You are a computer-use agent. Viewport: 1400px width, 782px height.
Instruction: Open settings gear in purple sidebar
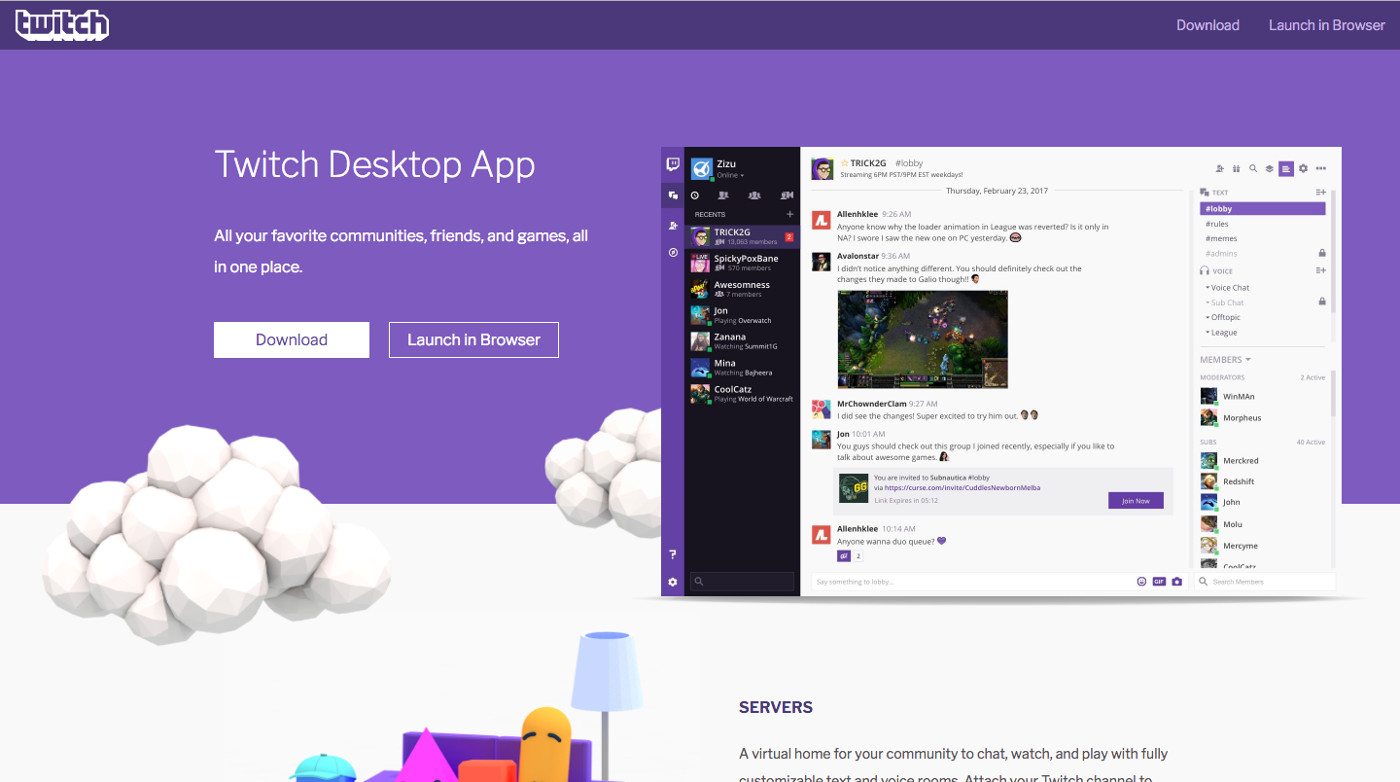(x=673, y=581)
